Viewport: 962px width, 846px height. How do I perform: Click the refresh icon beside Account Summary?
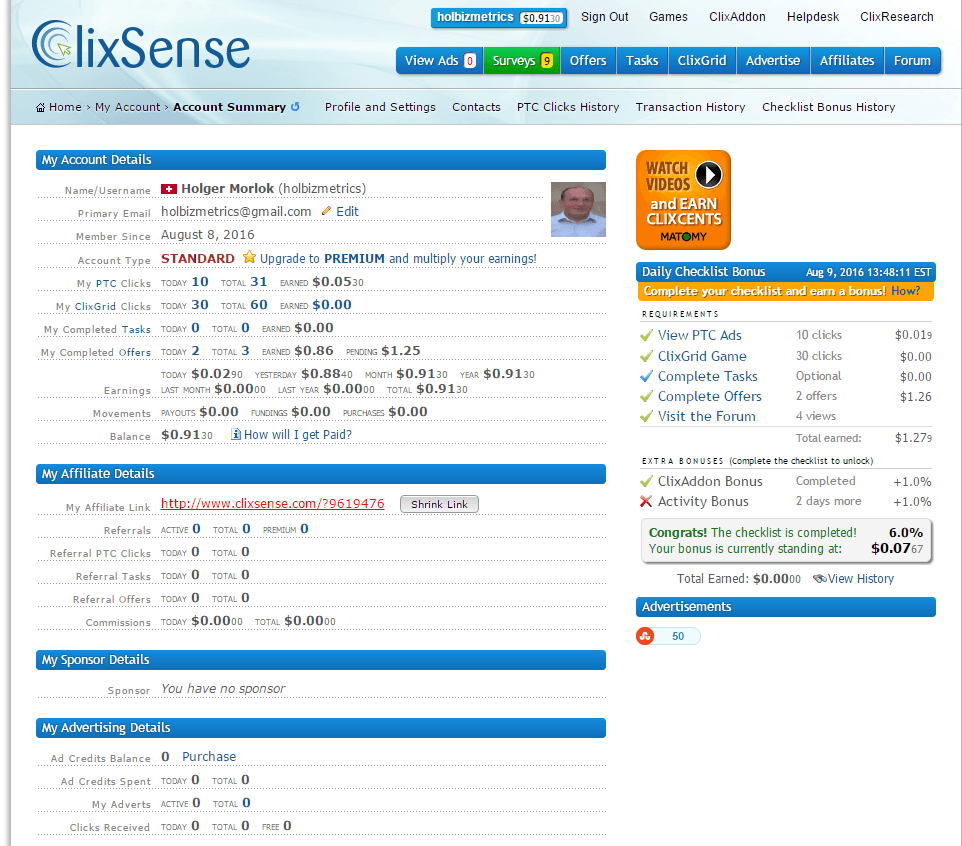point(295,106)
